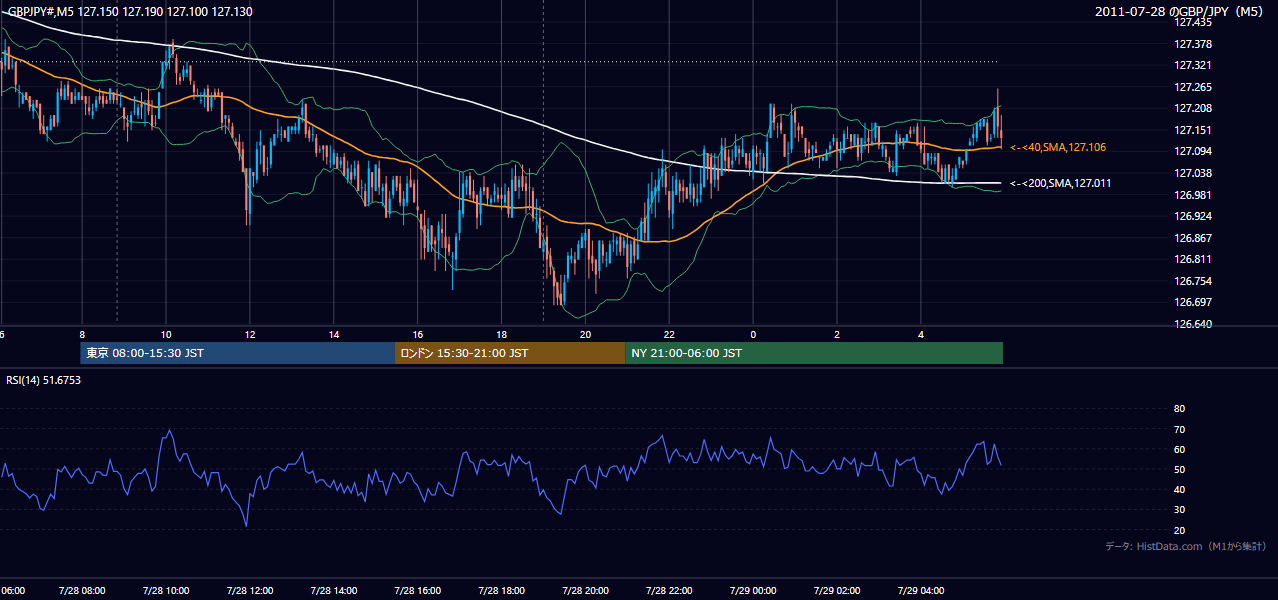Click price axis label 127.321
Screen dimensions: 1278x600
1192,65
